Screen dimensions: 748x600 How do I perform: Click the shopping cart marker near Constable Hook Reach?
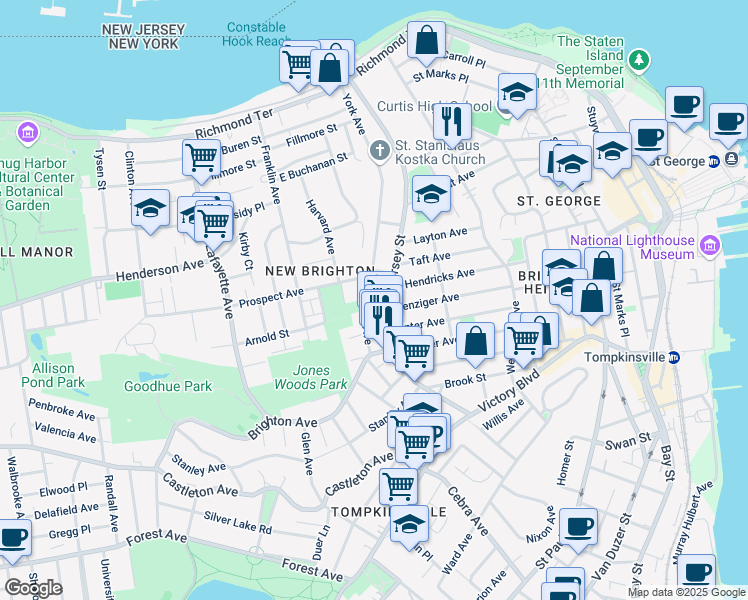(x=297, y=65)
